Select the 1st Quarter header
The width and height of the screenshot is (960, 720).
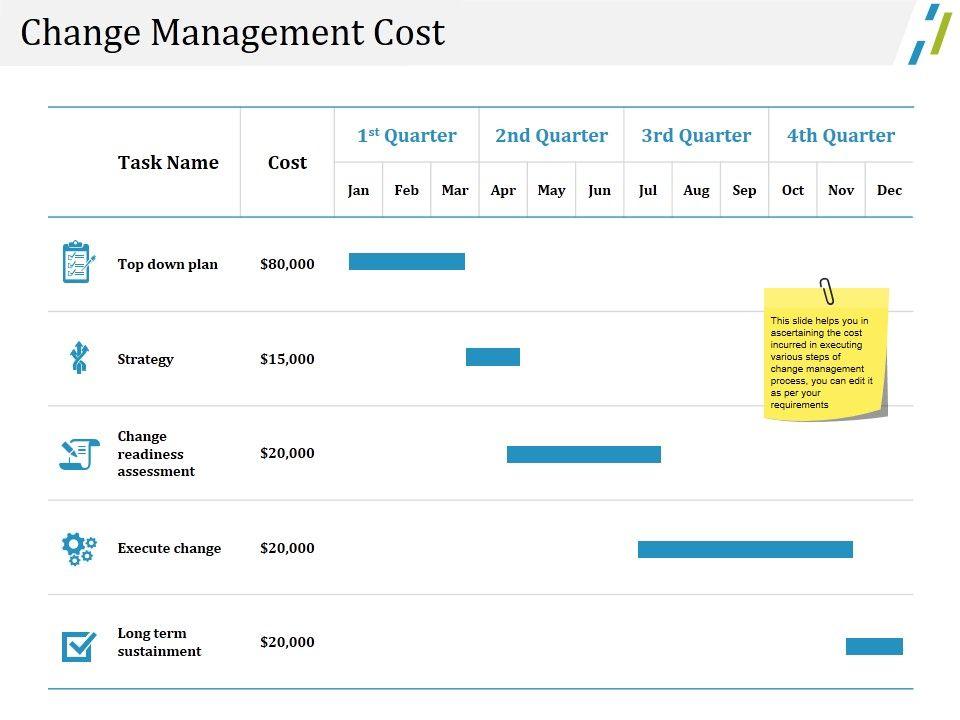(x=407, y=136)
